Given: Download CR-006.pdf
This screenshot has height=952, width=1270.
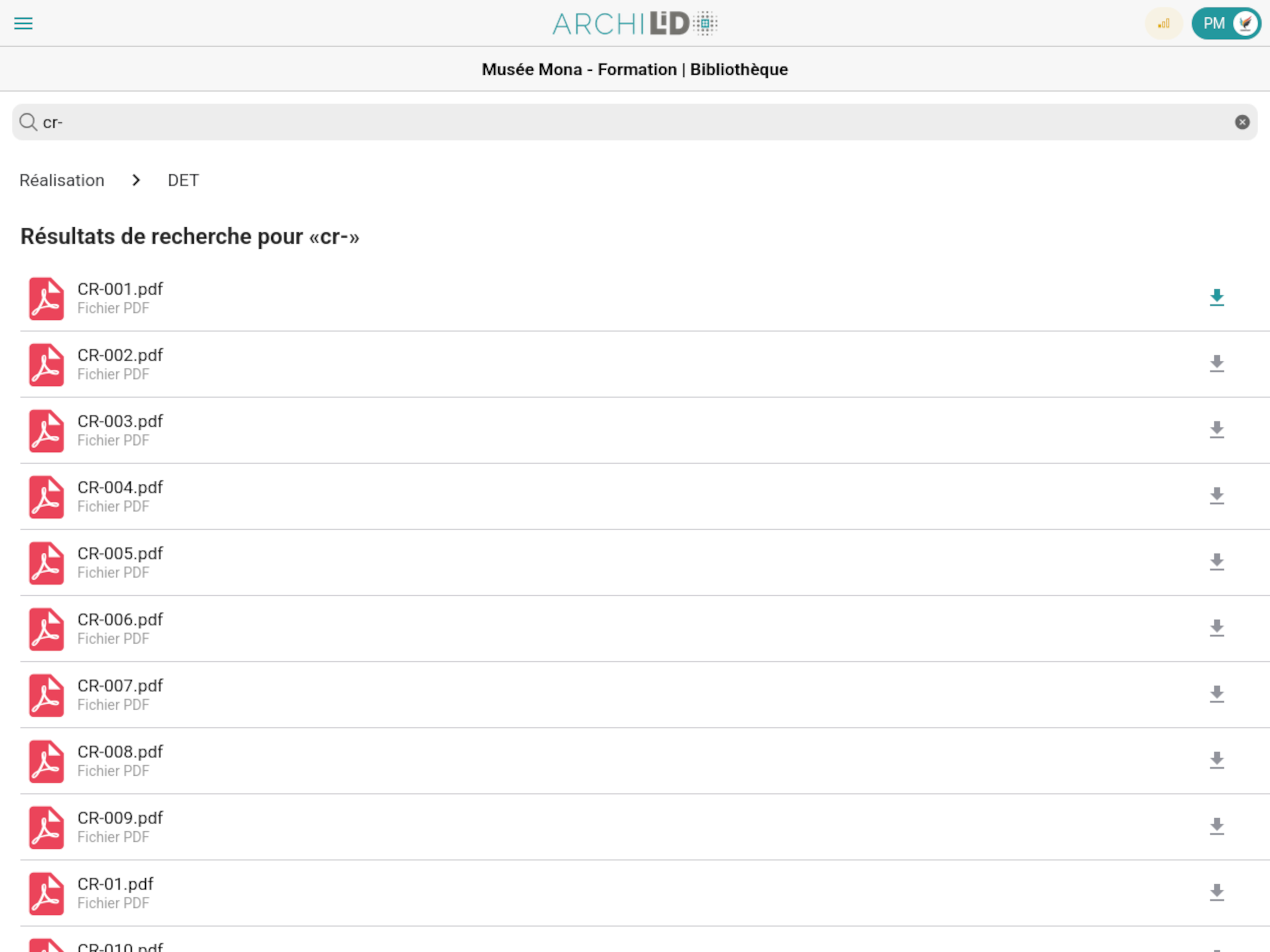Looking at the screenshot, I should click(1217, 628).
